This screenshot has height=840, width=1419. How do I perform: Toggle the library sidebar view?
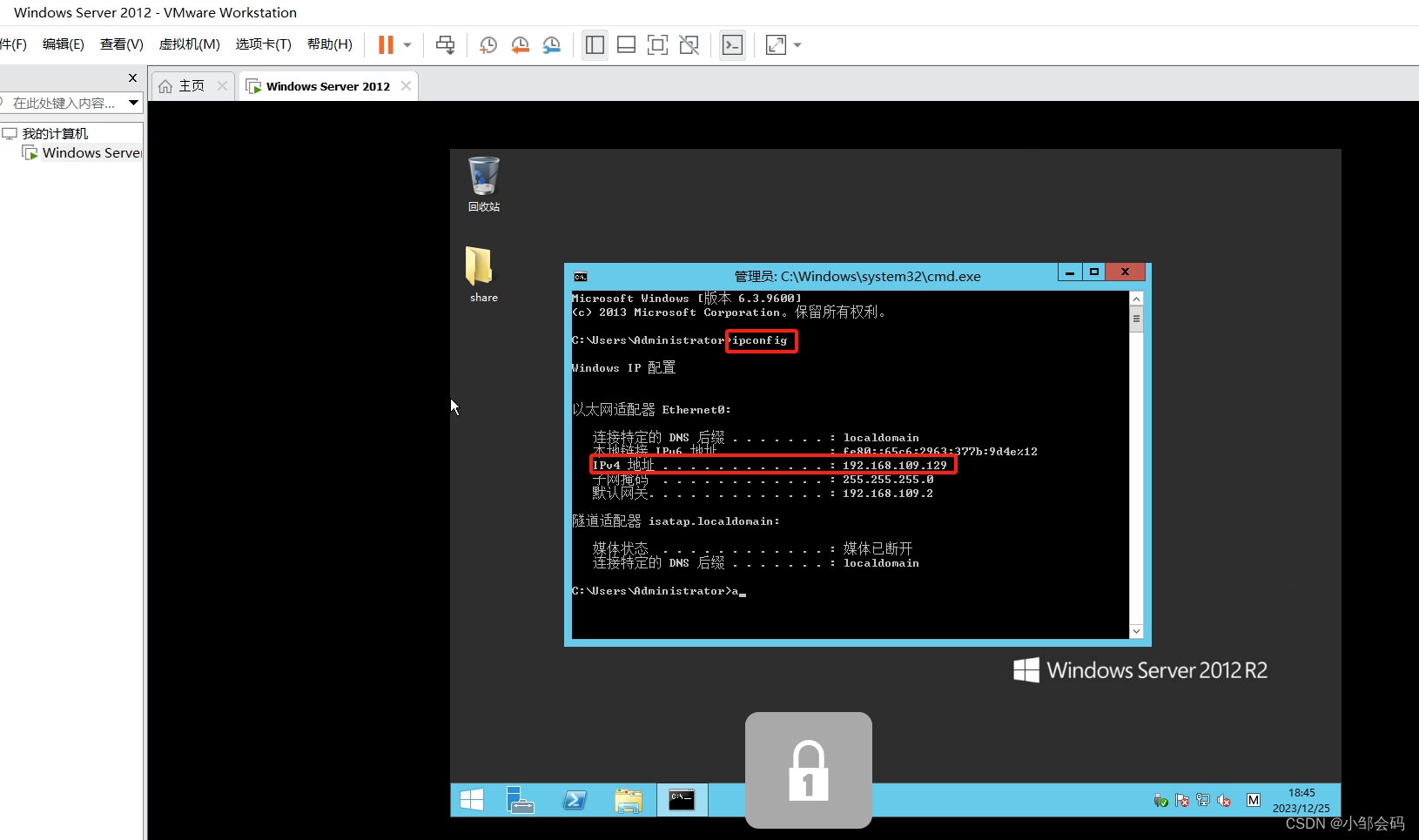(x=595, y=45)
